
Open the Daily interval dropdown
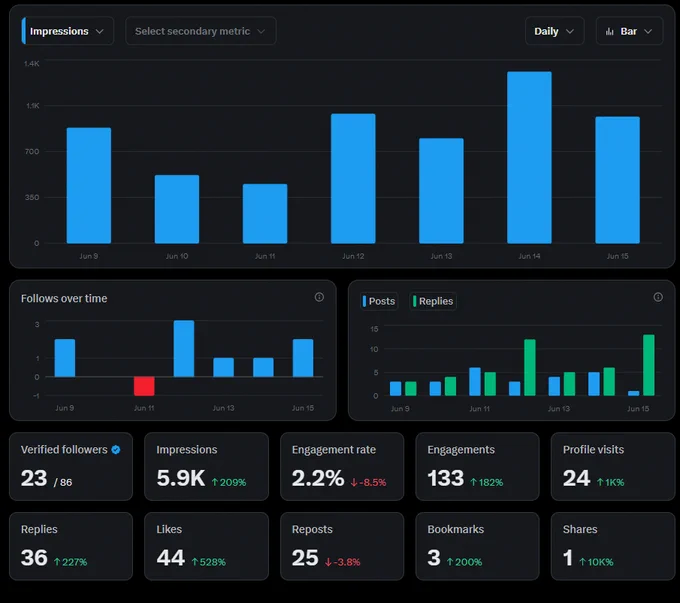554,31
